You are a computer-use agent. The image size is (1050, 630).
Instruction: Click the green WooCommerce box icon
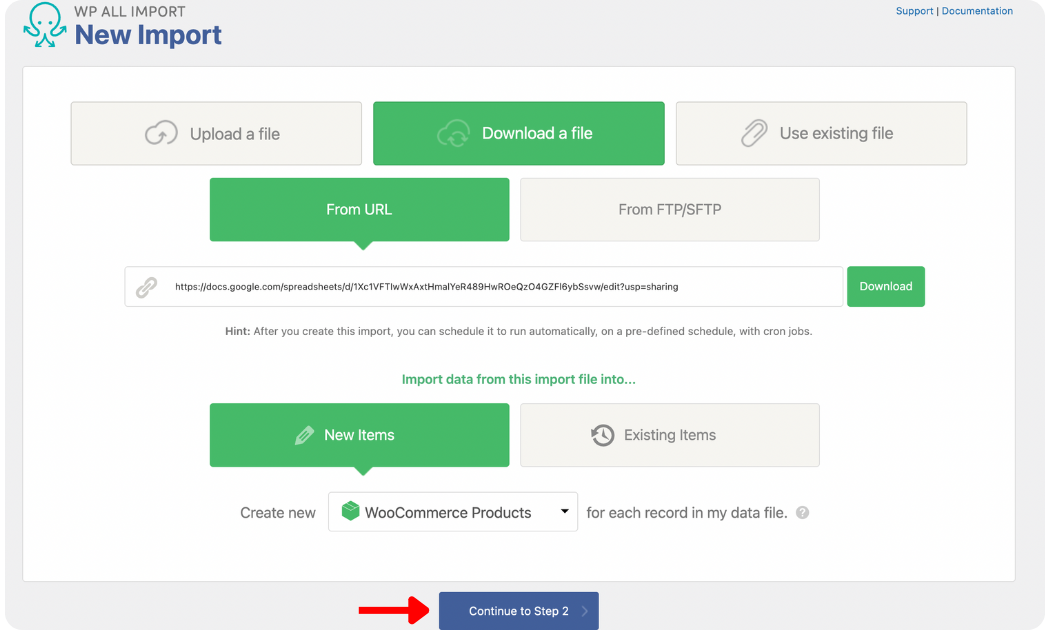350,512
